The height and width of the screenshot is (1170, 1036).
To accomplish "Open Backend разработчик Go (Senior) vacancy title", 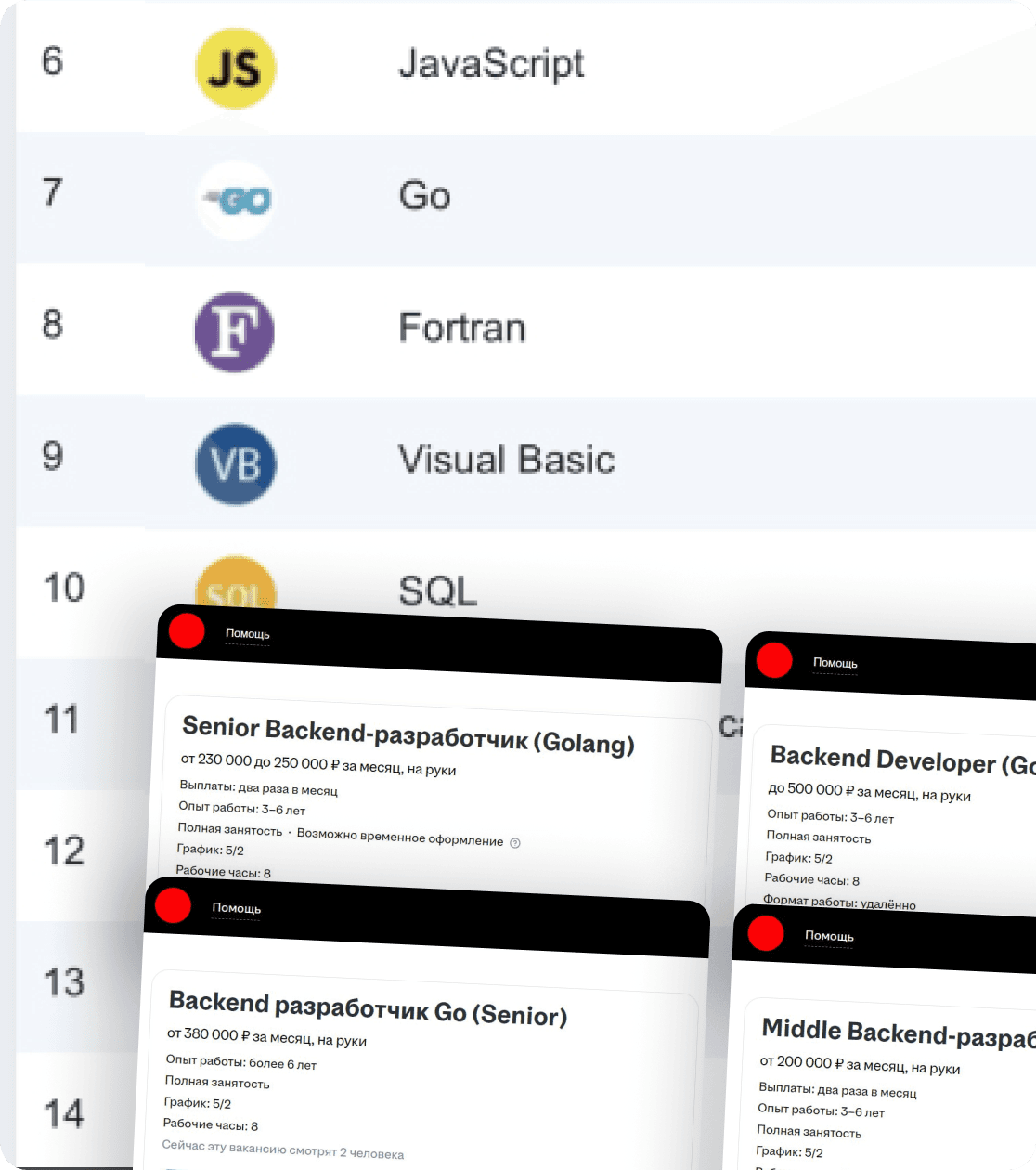I will [x=368, y=1008].
